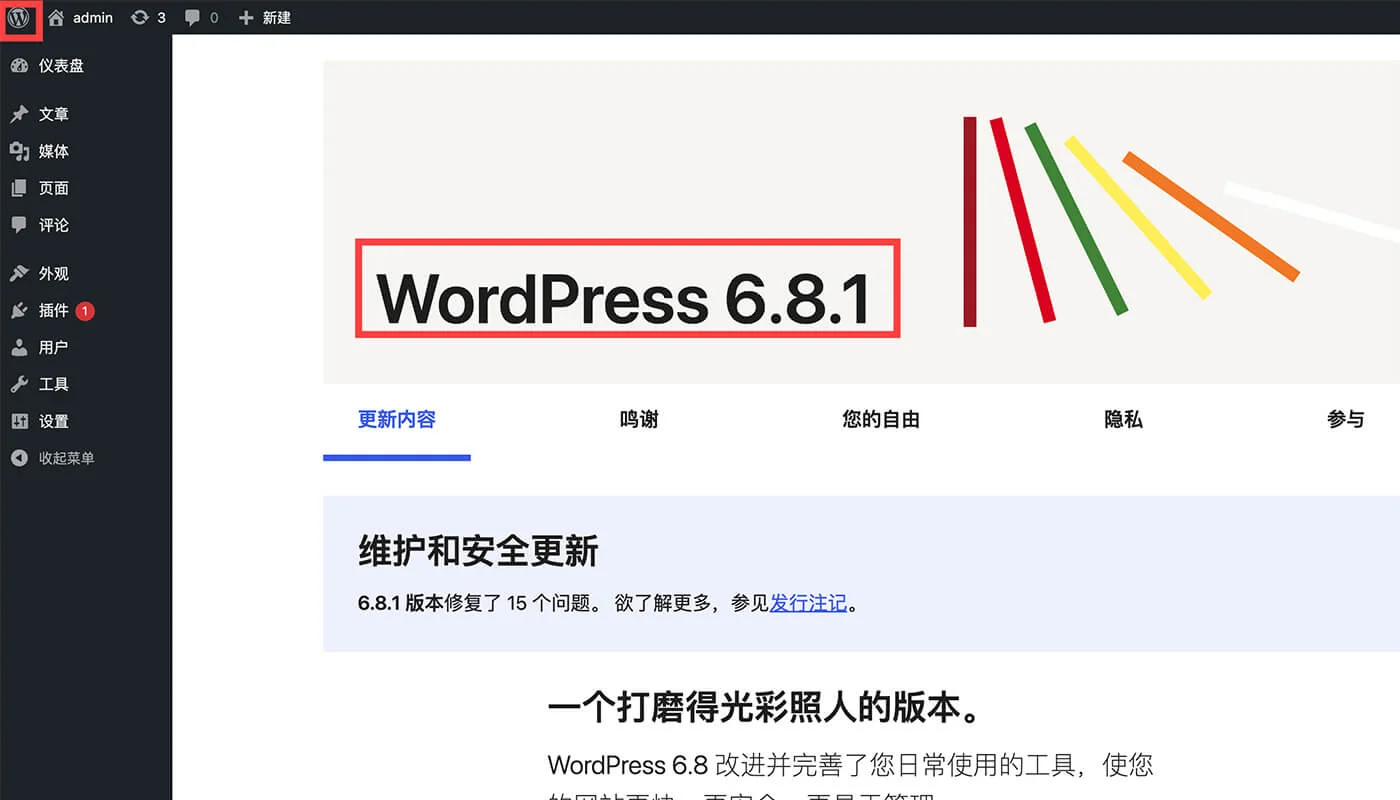Image resolution: width=1400 pixels, height=800 pixels.
Task: Open the 新建 (New) menu
Action: click(x=264, y=17)
